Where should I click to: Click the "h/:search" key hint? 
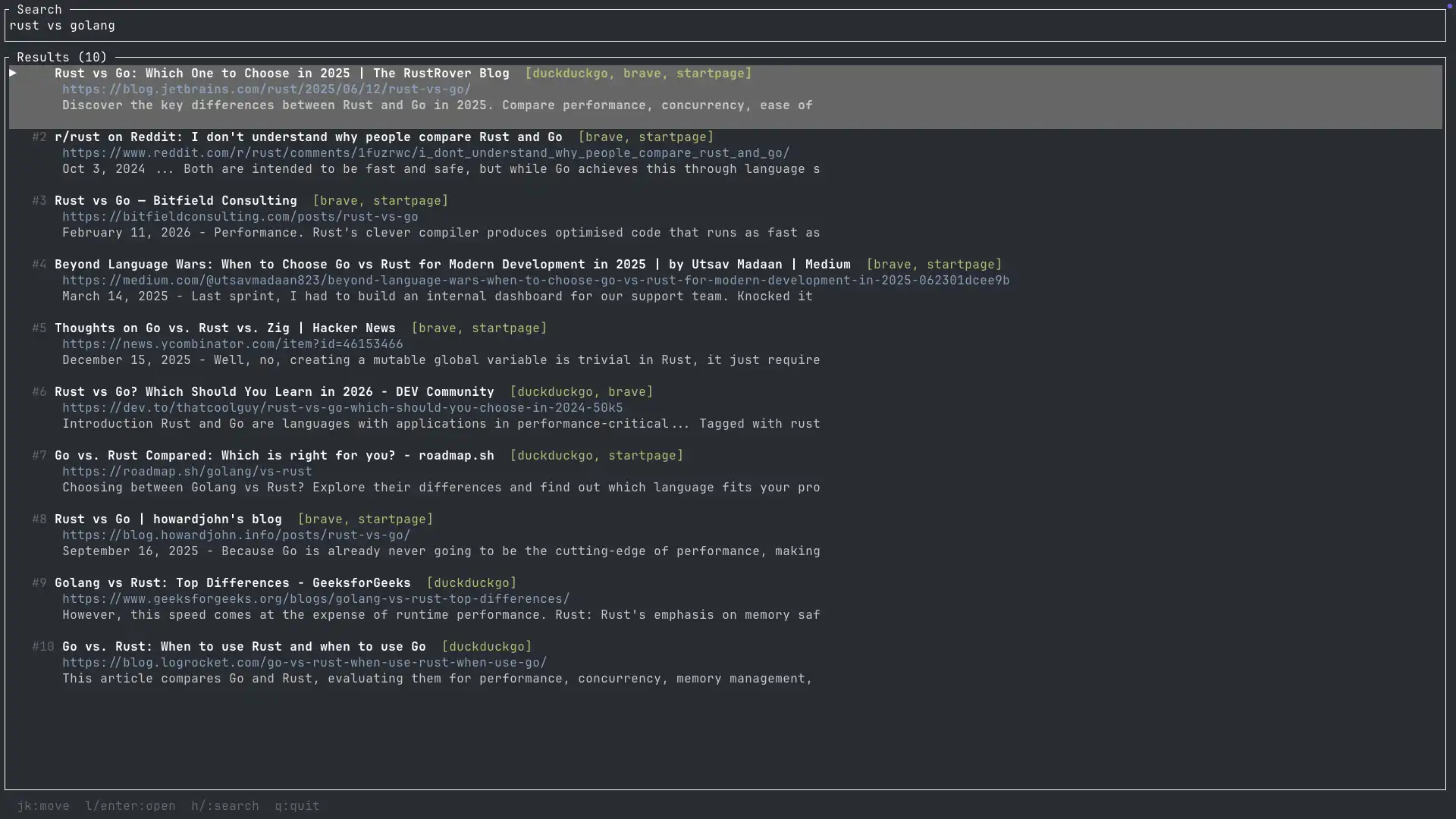pos(225,806)
